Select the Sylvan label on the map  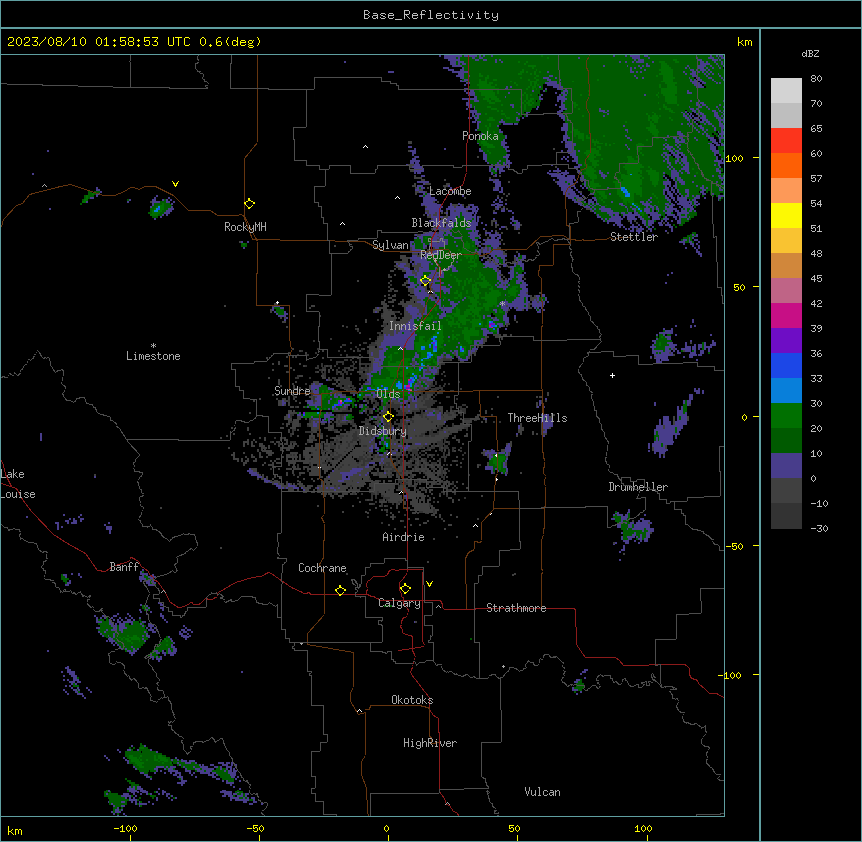[390, 245]
